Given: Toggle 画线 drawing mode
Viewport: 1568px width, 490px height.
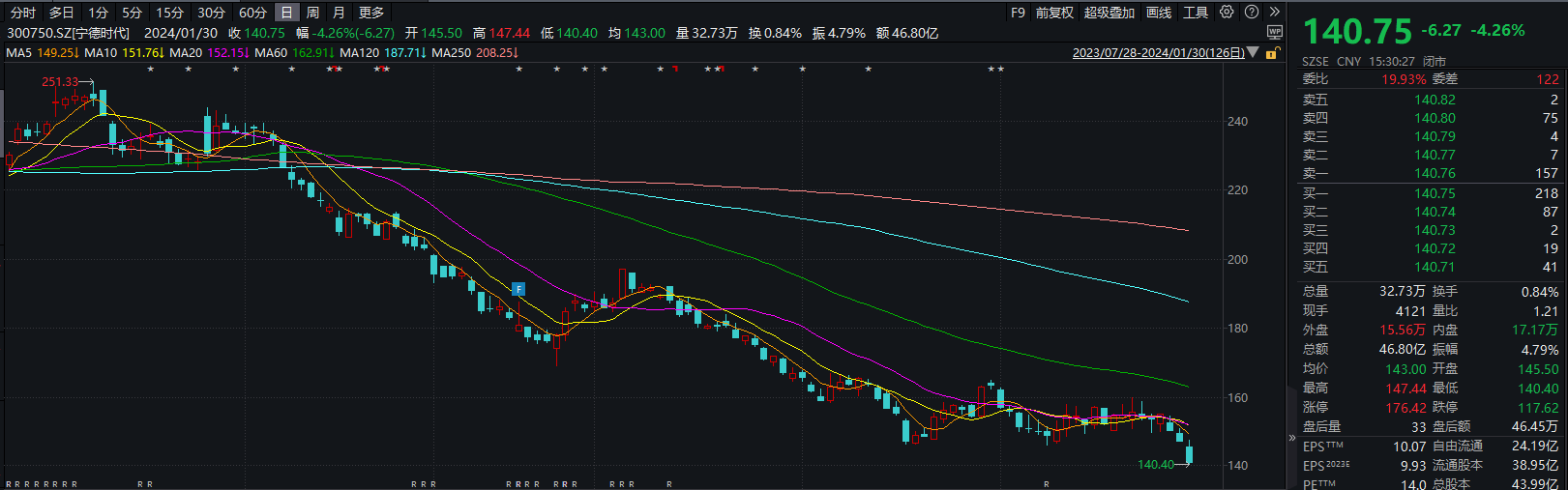Looking at the screenshot, I should point(1159,13).
